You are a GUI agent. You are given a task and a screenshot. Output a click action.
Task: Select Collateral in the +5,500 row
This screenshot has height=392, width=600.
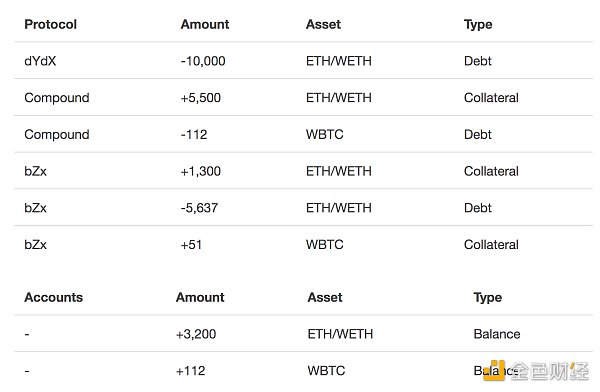pyautogui.click(x=491, y=98)
